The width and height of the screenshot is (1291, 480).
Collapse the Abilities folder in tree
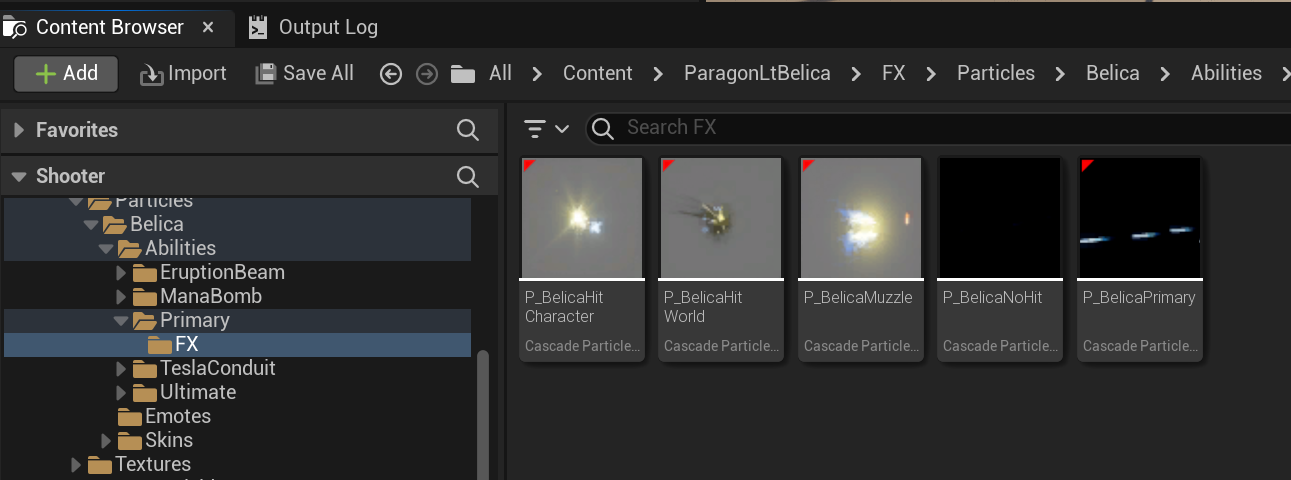point(107,249)
